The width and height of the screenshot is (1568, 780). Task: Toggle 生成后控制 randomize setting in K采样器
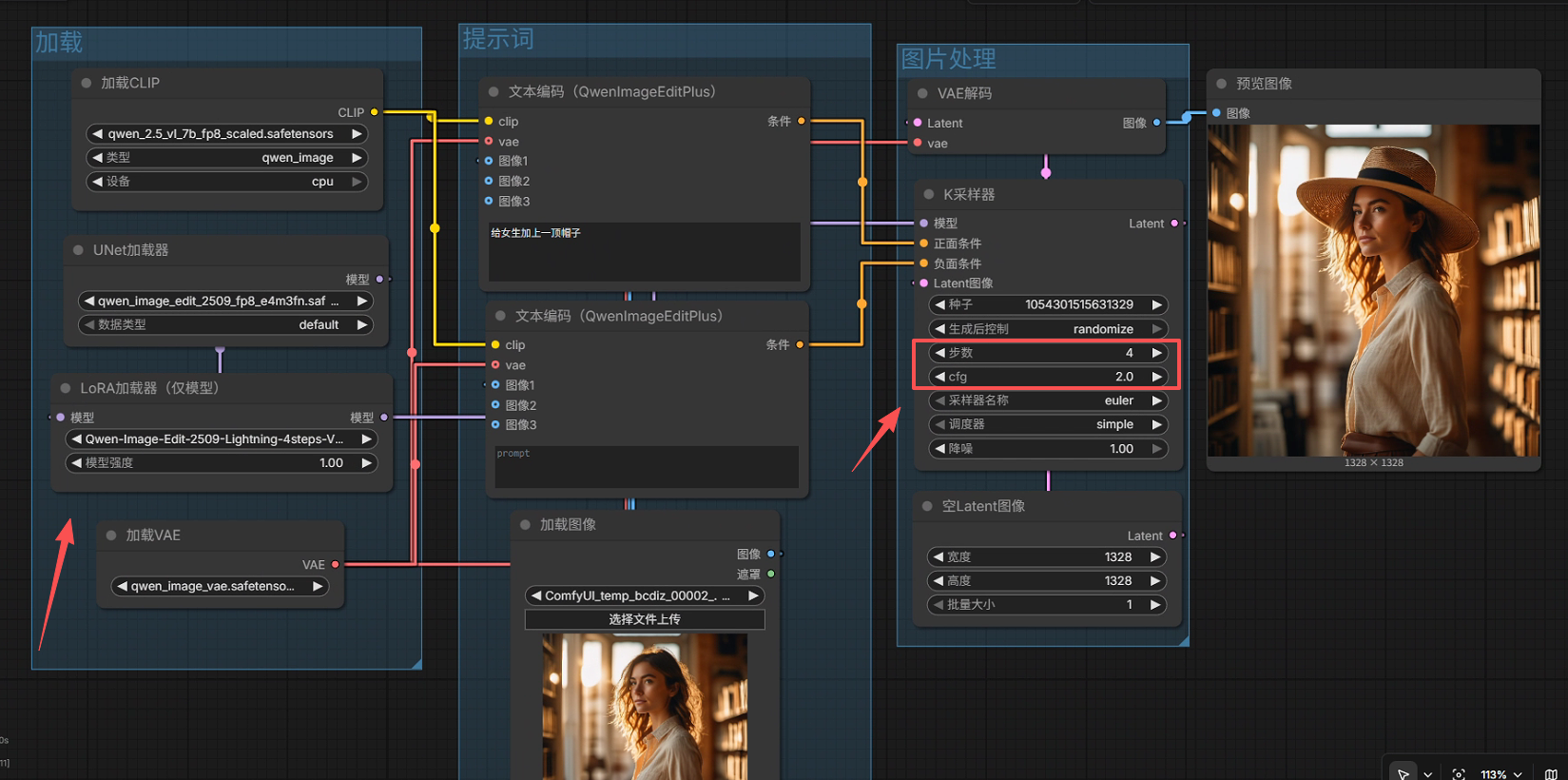[x=1048, y=329]
